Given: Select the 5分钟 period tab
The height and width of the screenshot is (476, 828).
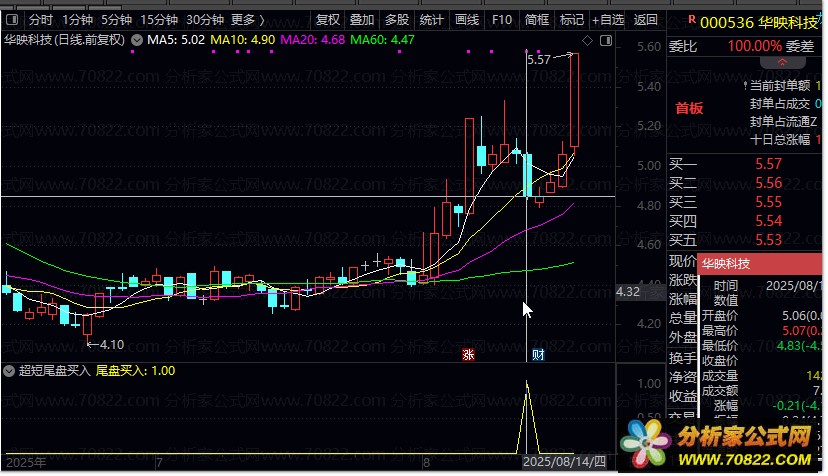Looking at the screenshot, I should [116, 20].
